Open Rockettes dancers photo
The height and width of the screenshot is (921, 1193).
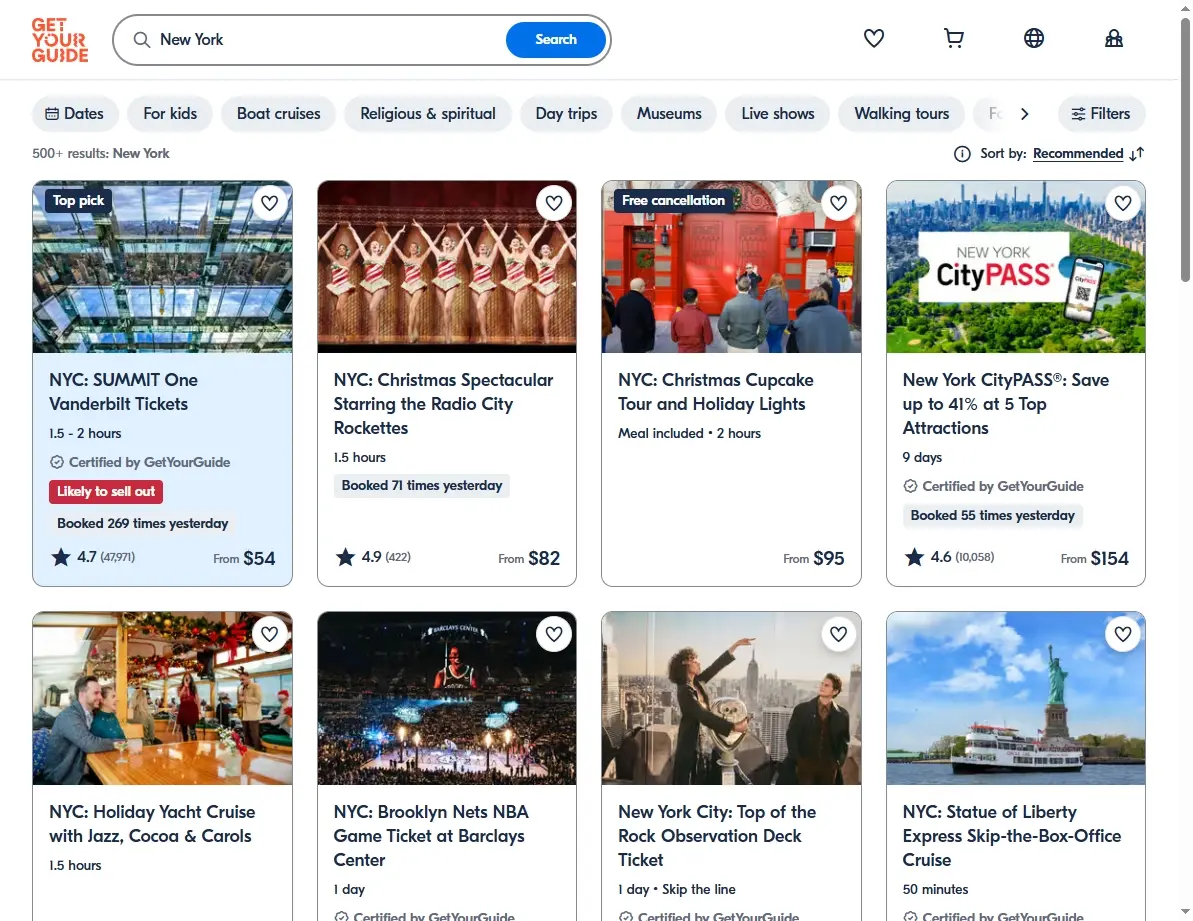pos(447,267)
